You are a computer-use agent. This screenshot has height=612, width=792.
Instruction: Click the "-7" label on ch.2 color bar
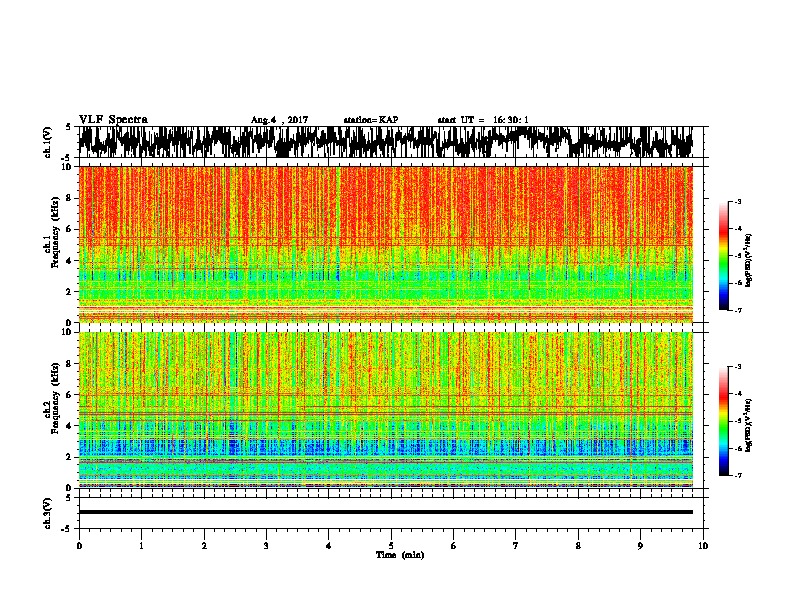[738, 475]
